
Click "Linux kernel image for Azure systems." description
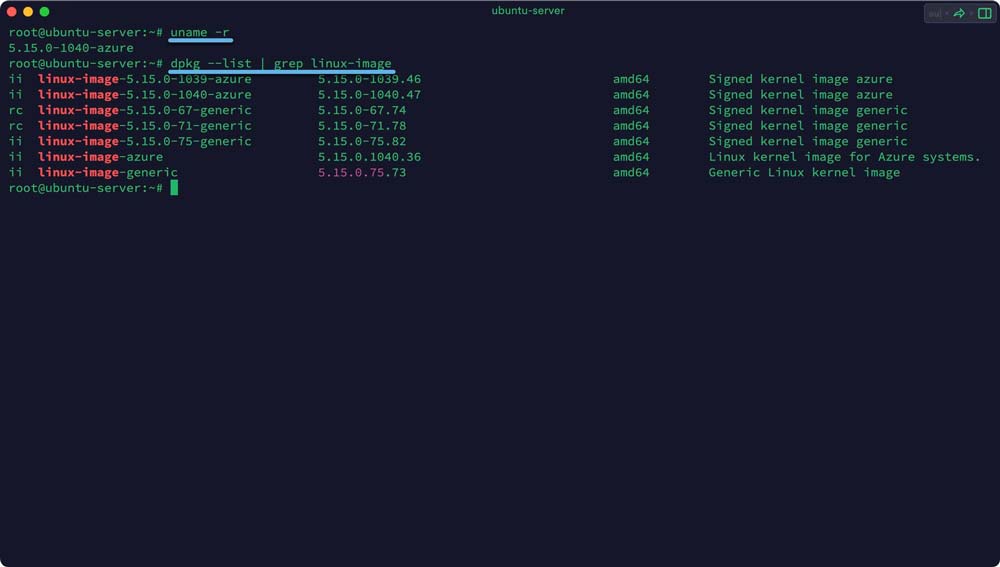tap(844, 157)
